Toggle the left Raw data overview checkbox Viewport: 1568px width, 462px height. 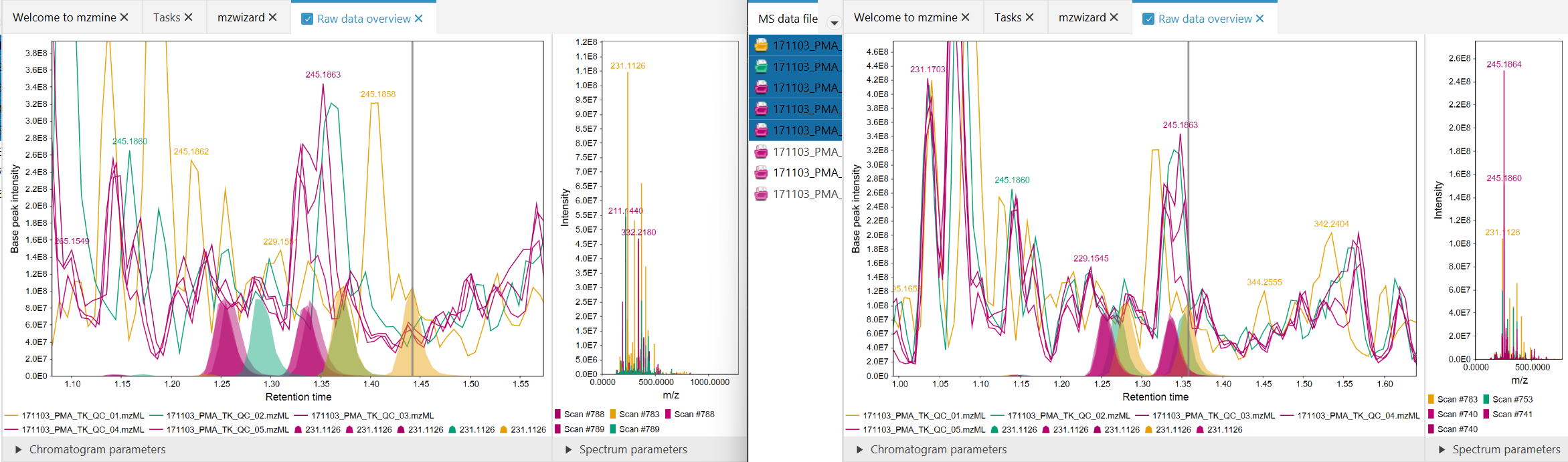[307, 19]
